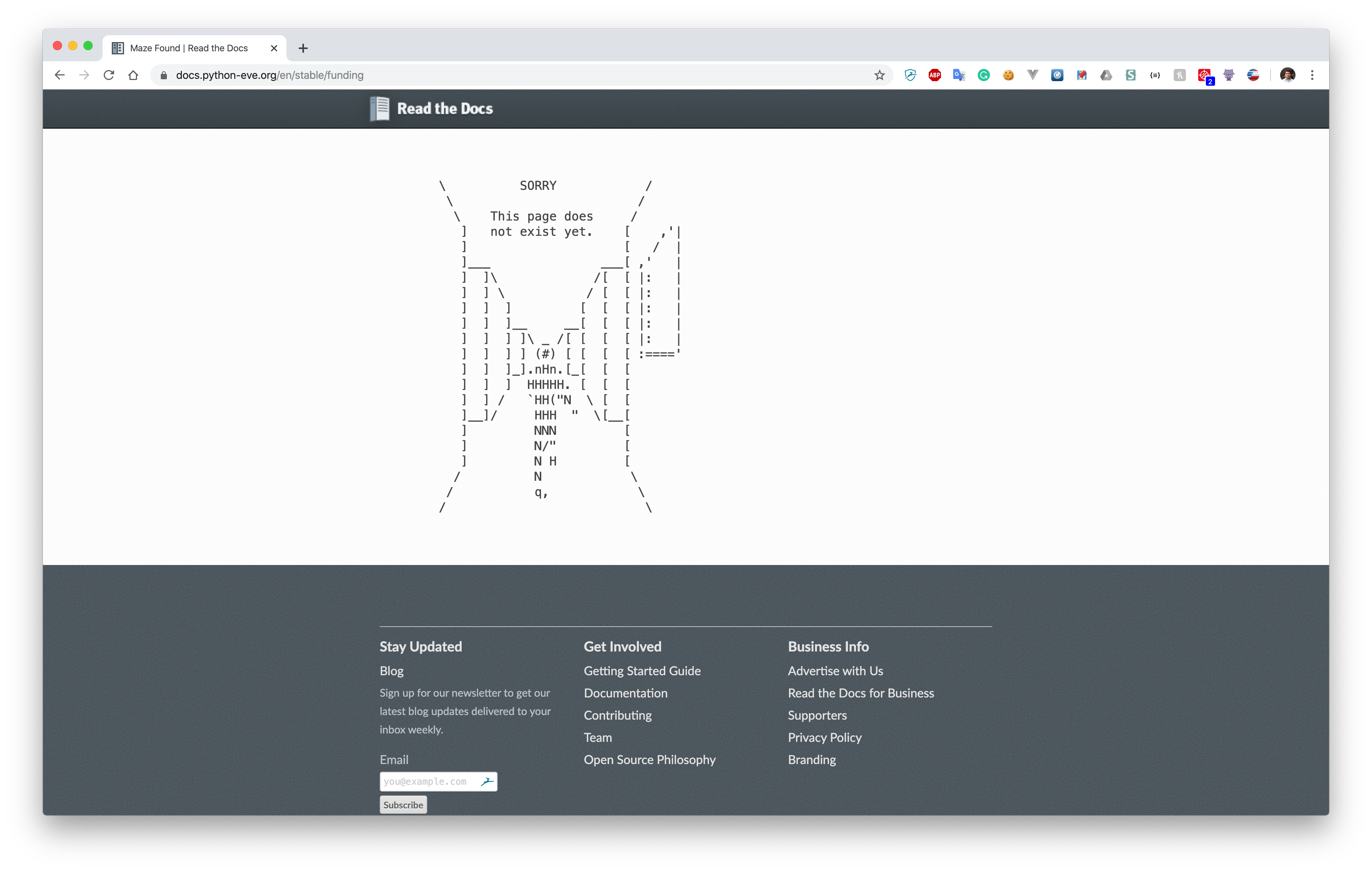Open the Branding link

(812, 759)
